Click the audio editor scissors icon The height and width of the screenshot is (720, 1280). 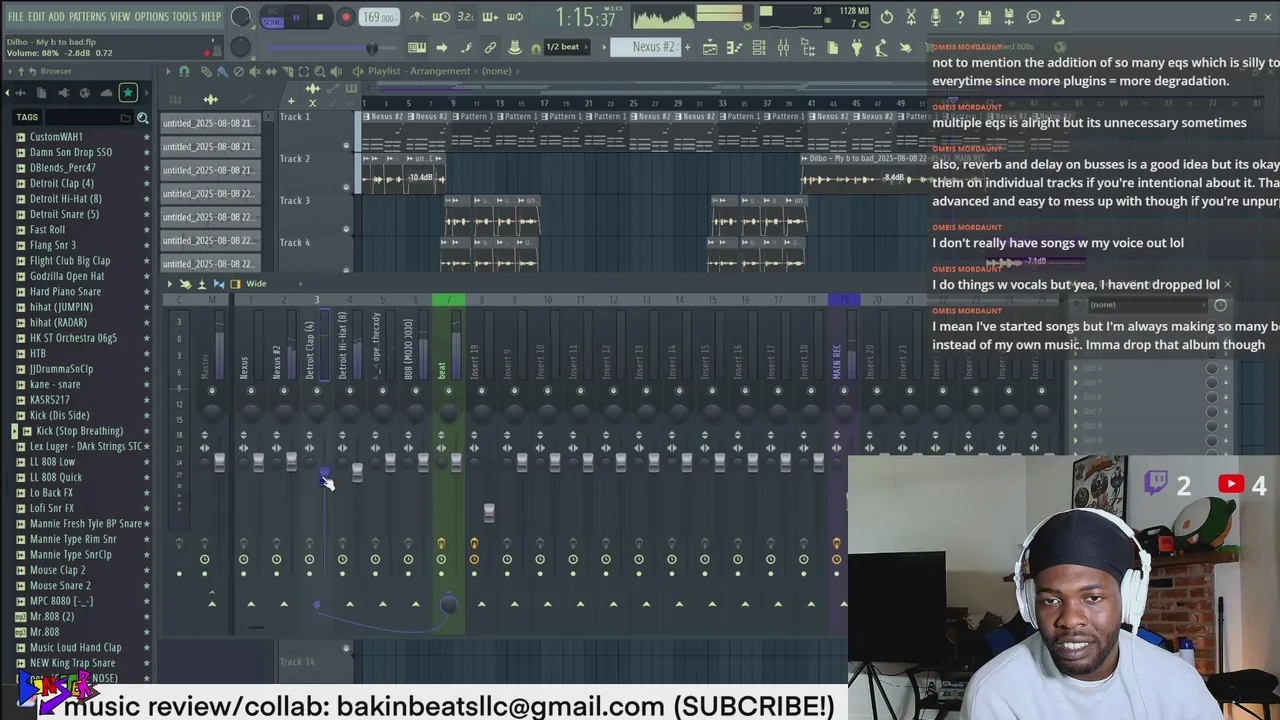pyautogui.click(x=911, y=17)
